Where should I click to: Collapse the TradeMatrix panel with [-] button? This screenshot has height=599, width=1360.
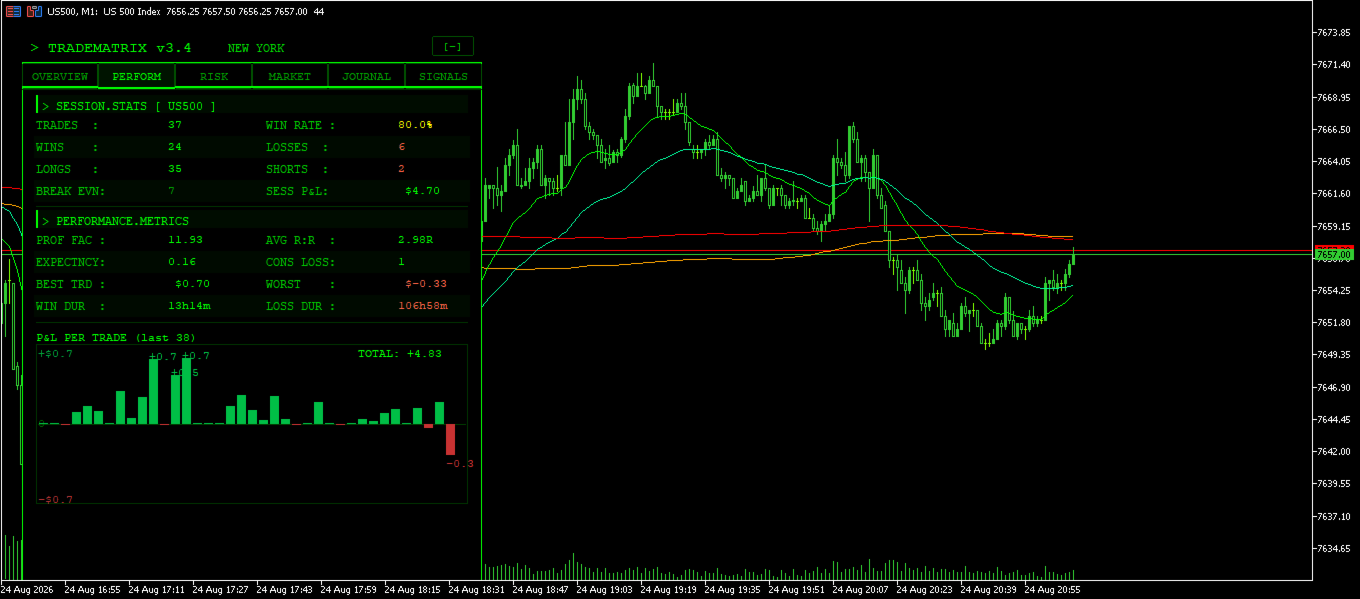pyautogui.click(x=453, y=46)
